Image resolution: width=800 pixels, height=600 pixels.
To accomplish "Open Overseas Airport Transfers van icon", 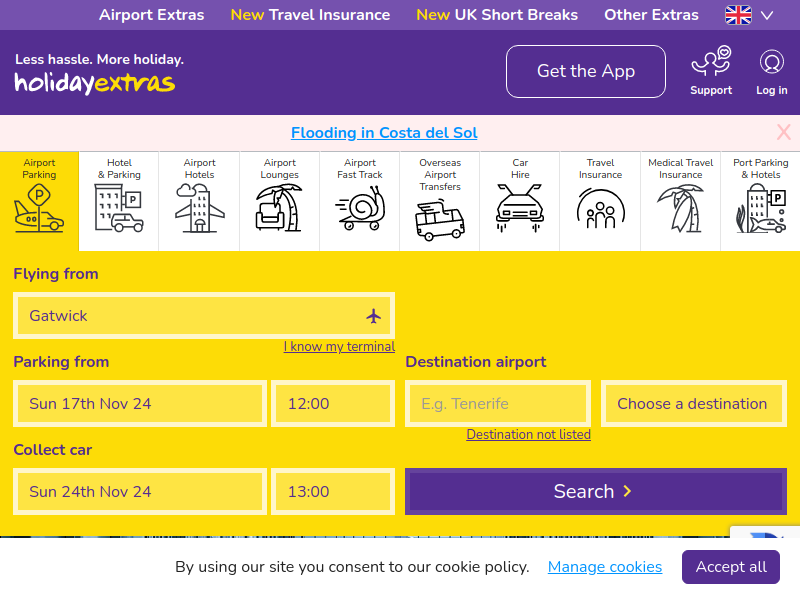I will (440, 220).
